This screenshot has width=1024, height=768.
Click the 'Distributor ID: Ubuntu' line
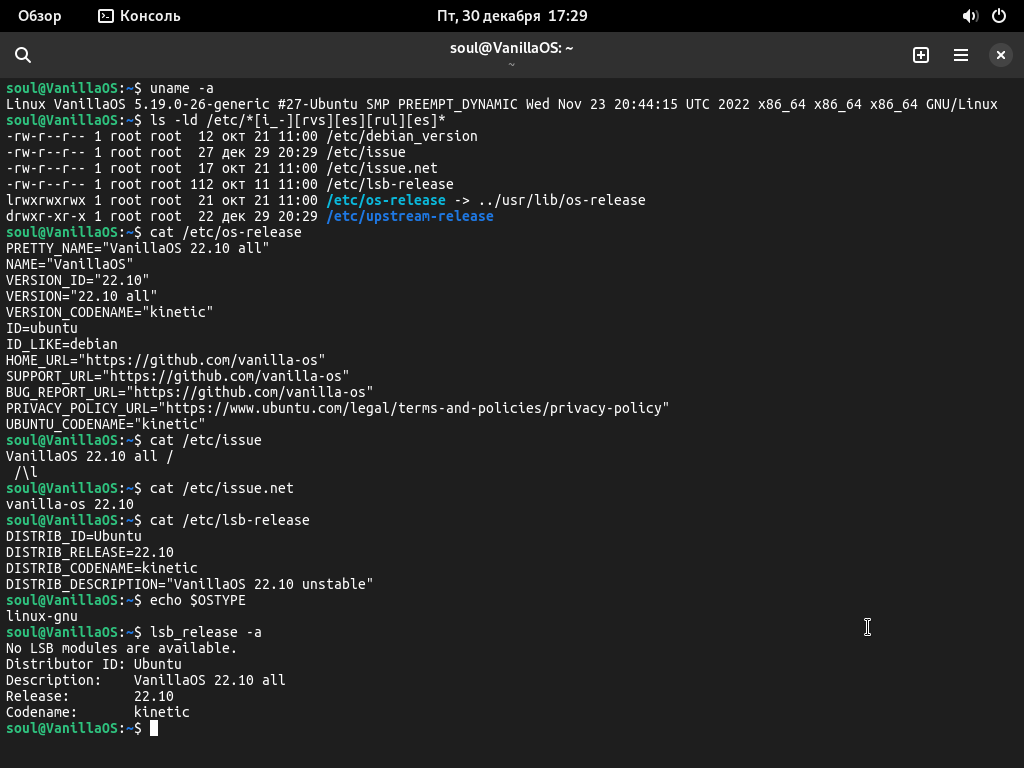94,664
